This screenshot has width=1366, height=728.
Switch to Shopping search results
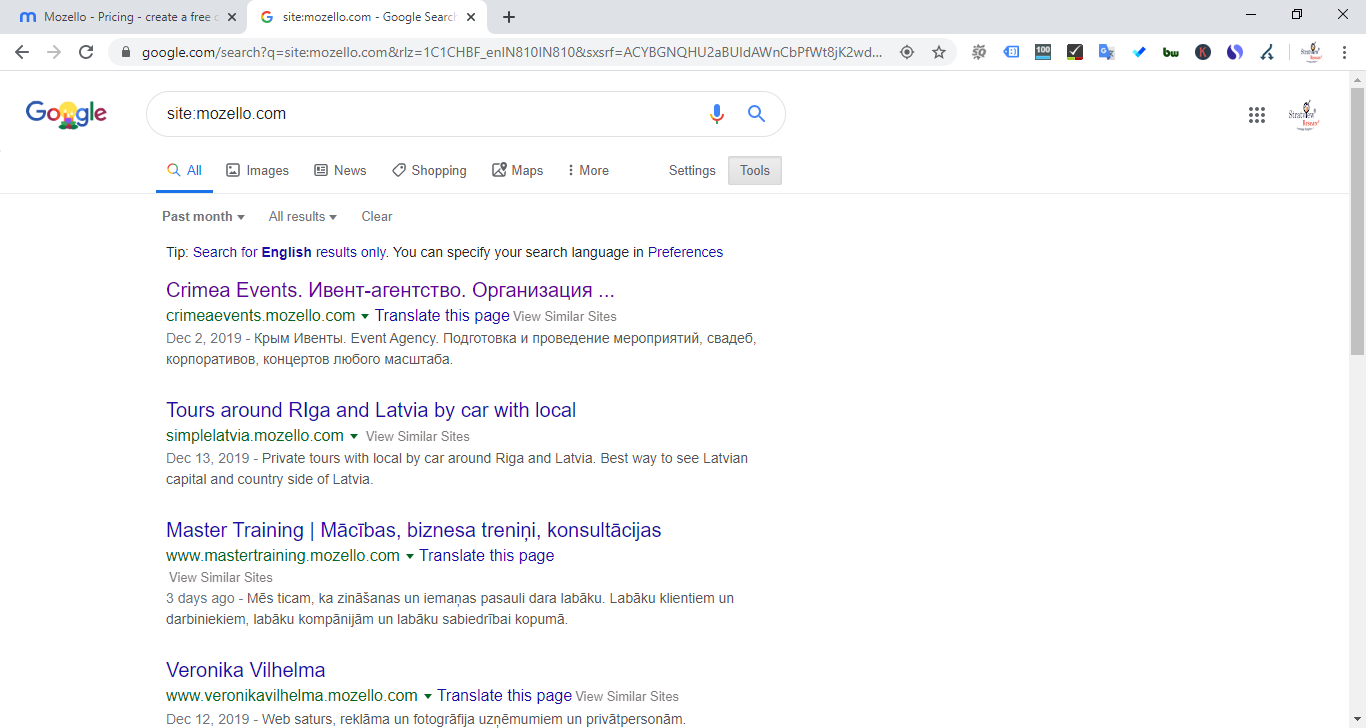429,171
